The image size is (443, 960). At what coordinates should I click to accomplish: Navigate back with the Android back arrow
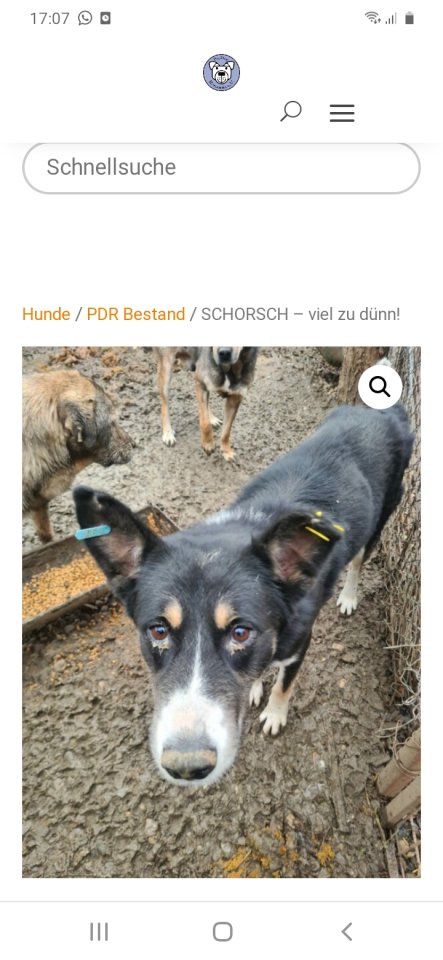(x=347, y=932)
